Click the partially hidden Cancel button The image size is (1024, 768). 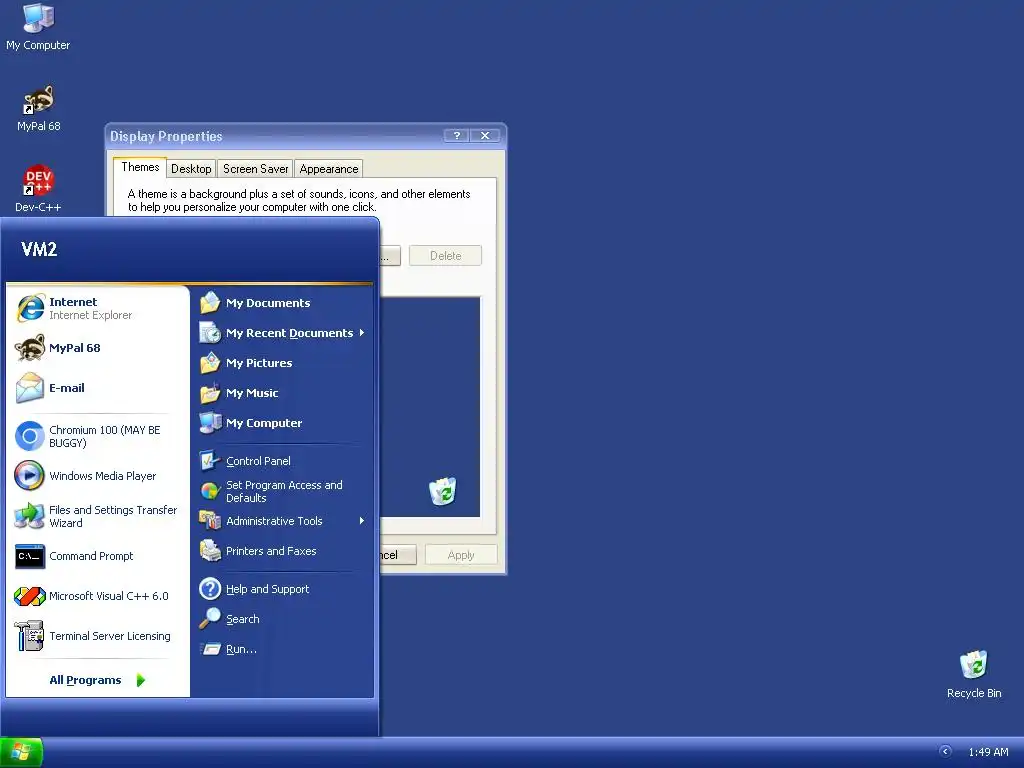(398, 555)
